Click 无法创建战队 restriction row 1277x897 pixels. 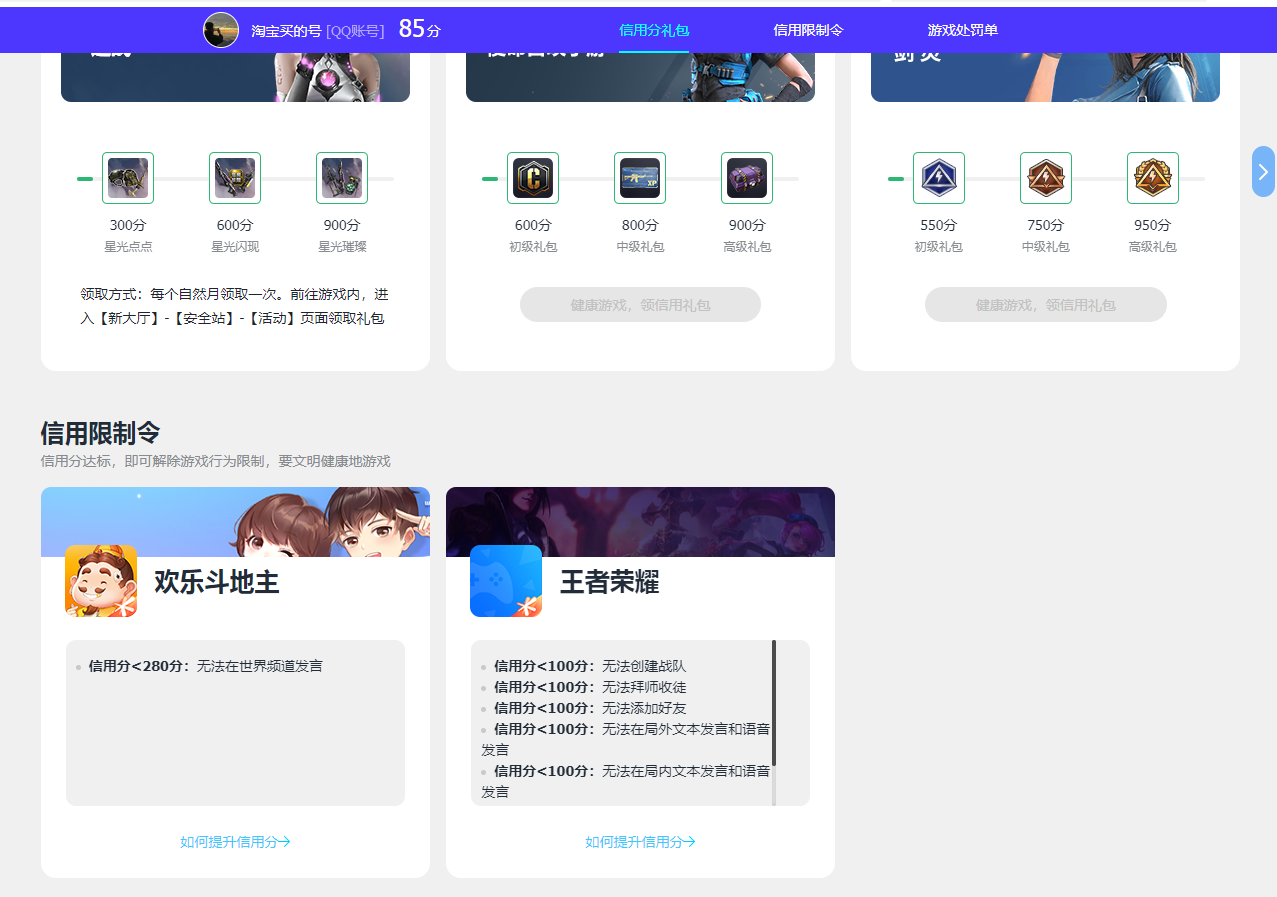pyautogui.click(x=590, y=666)
